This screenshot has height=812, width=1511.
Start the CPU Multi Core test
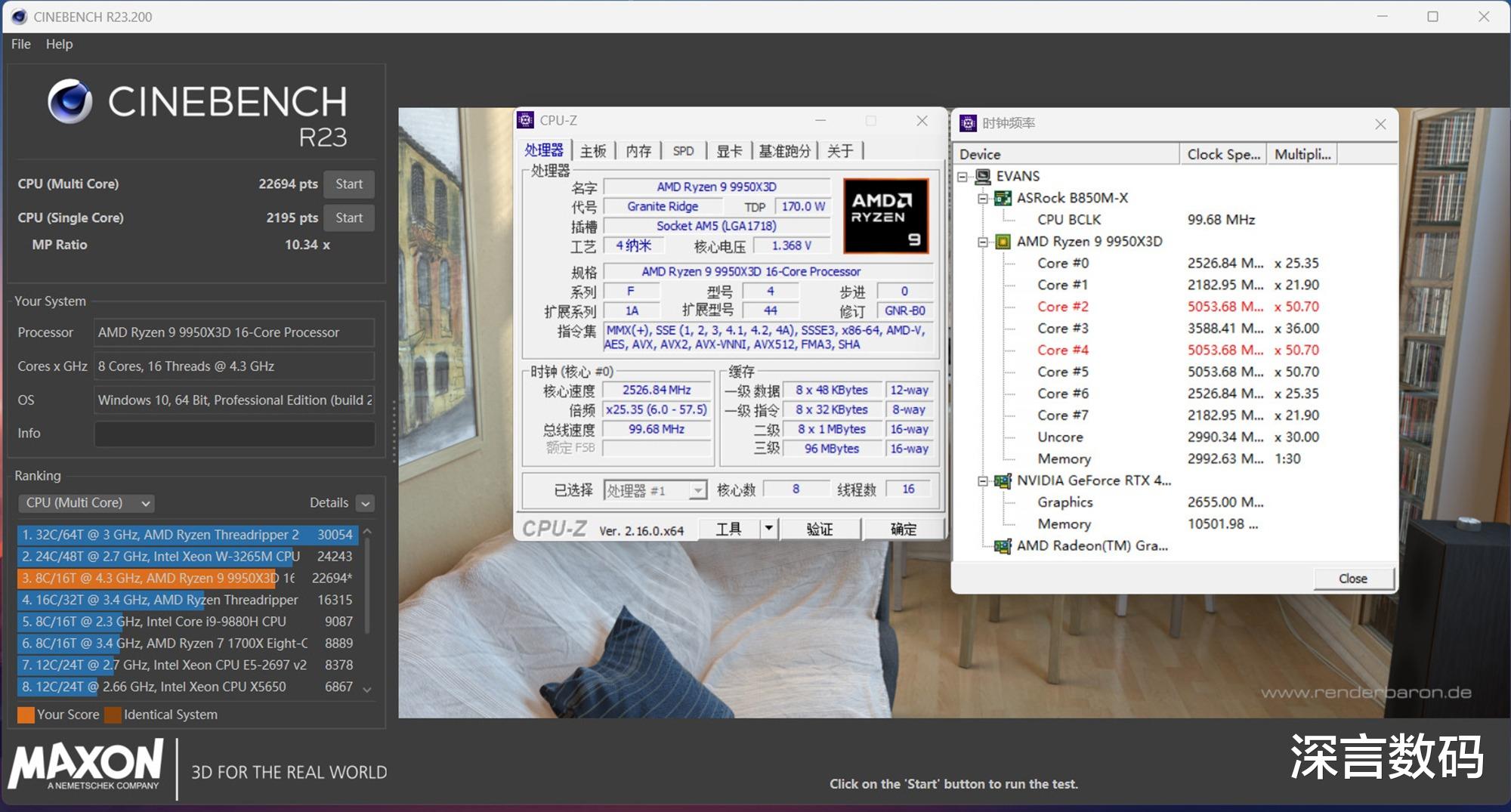(348, 184)
